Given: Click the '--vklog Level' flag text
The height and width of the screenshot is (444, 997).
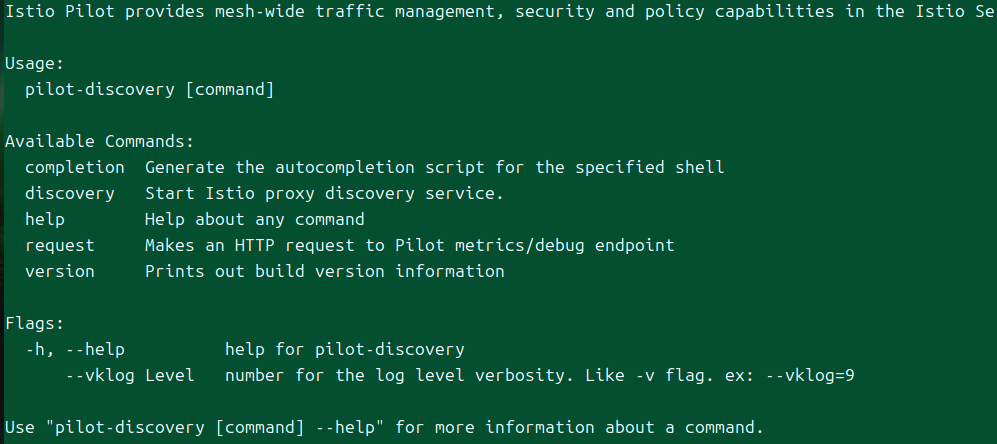Looking at the screenshot, I should [x=130, y=376].
